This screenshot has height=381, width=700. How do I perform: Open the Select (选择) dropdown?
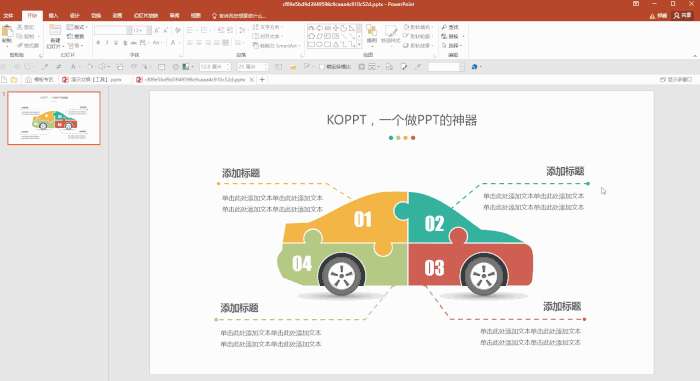pos(452,46)
